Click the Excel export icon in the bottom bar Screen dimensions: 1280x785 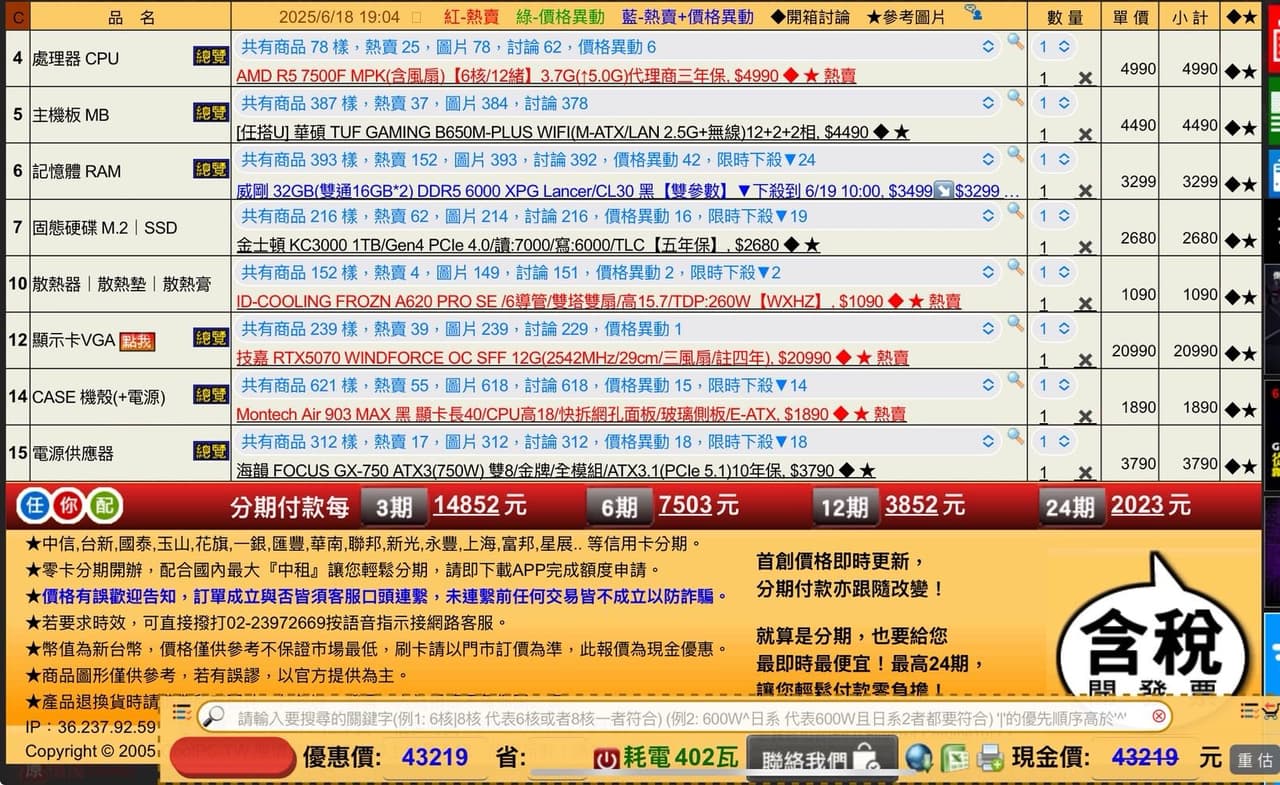coord(955,758)
